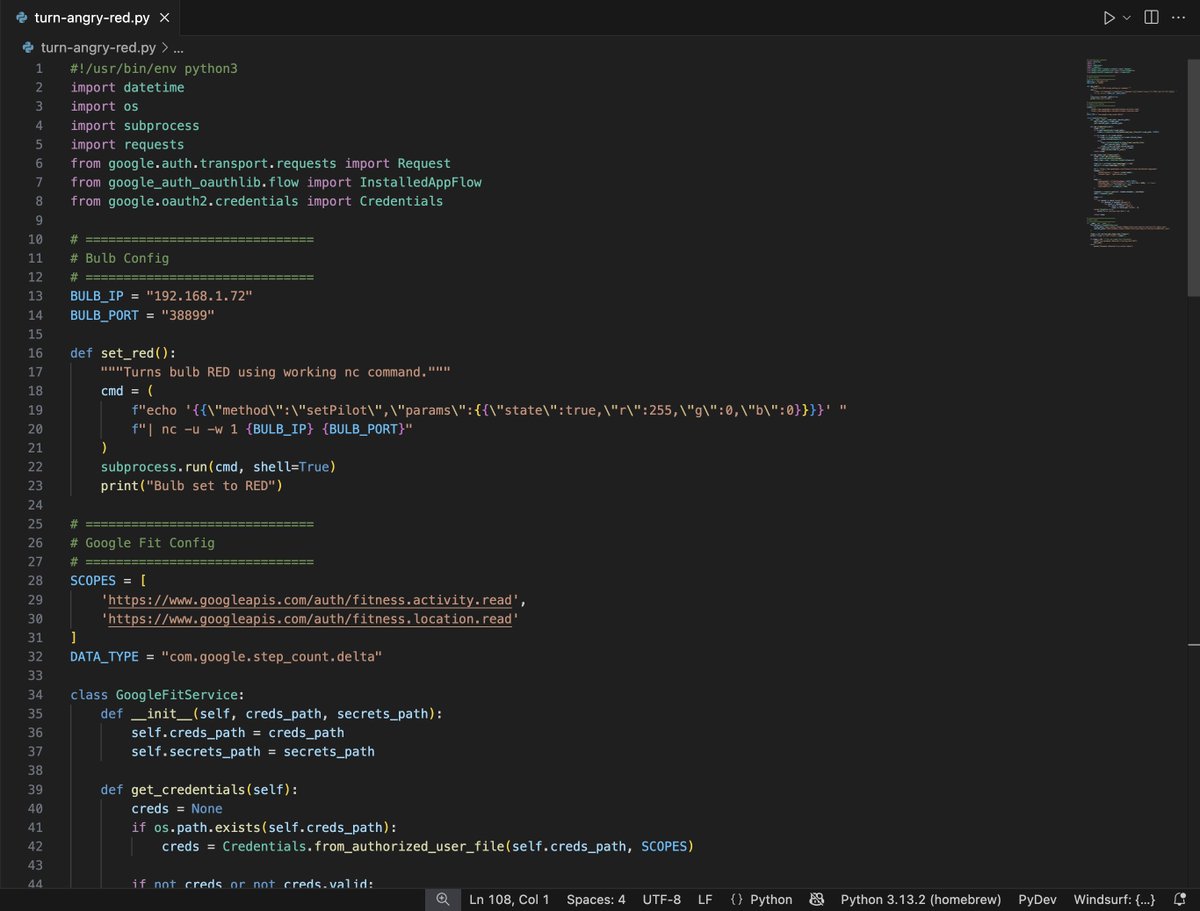The width and height of the screenshot is (1200, 911).
Task: Click line number 34 in the gutter
Action: pos(36,694)
